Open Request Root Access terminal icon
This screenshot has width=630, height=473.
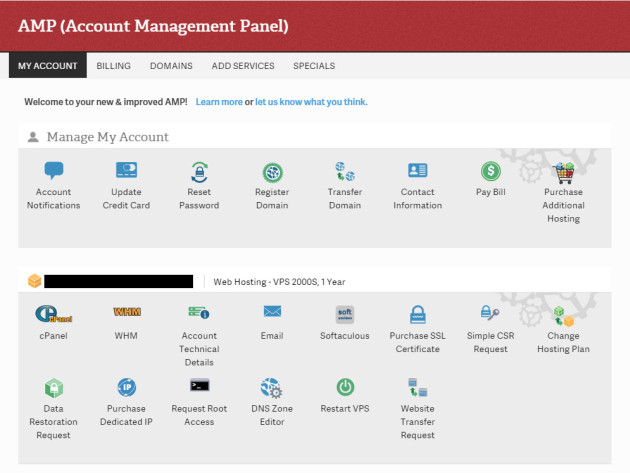[x=199, y=385]
